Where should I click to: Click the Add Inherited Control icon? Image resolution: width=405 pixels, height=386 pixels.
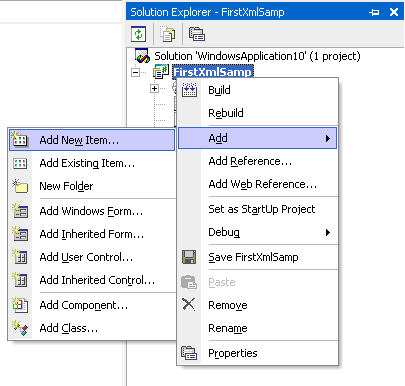[x=20, y=280]
